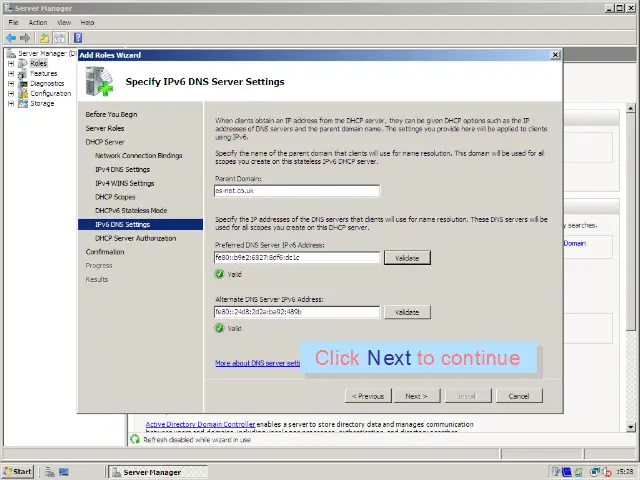Expand the Roles tree node
The image size is (640, 480).
pos(11,64)
